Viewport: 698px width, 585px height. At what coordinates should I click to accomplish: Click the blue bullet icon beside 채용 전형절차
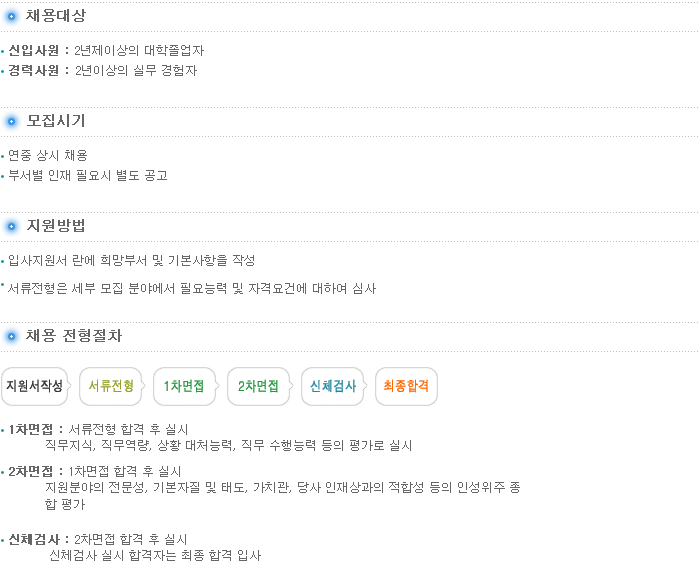pos(11,337)
